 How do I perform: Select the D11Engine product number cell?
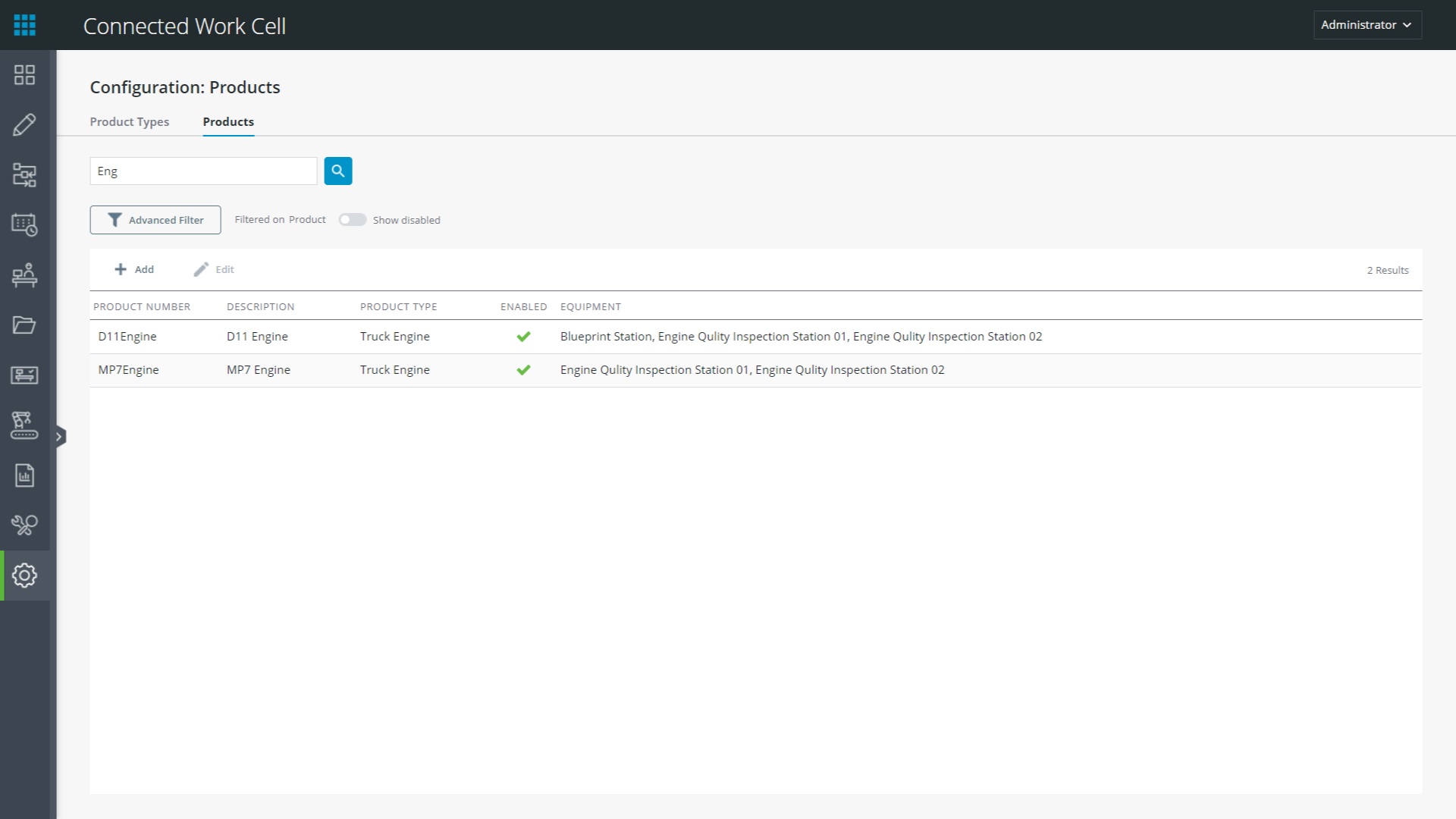click(x=127, y=337)
